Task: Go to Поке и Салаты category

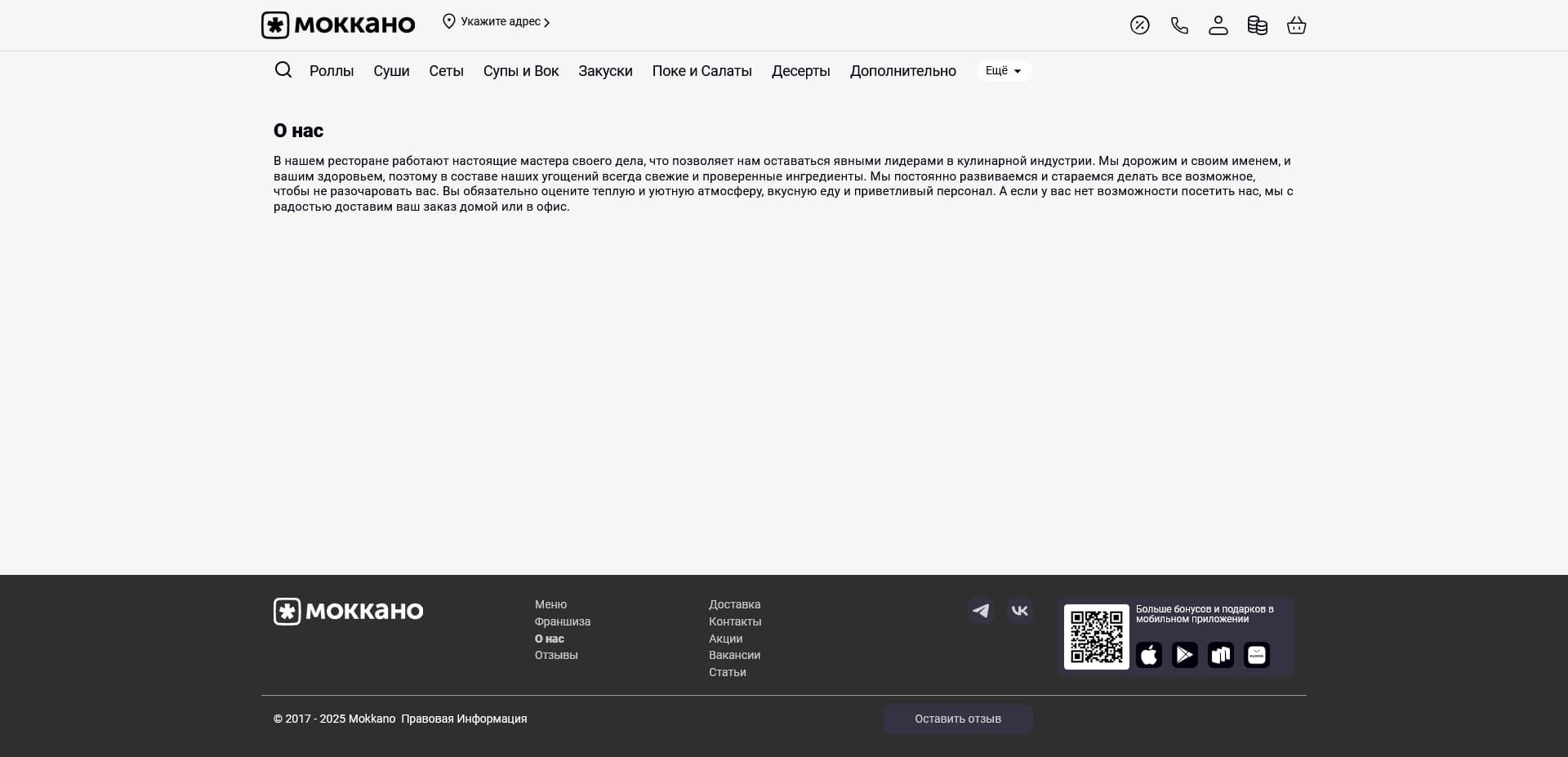Action: [702, 71]
